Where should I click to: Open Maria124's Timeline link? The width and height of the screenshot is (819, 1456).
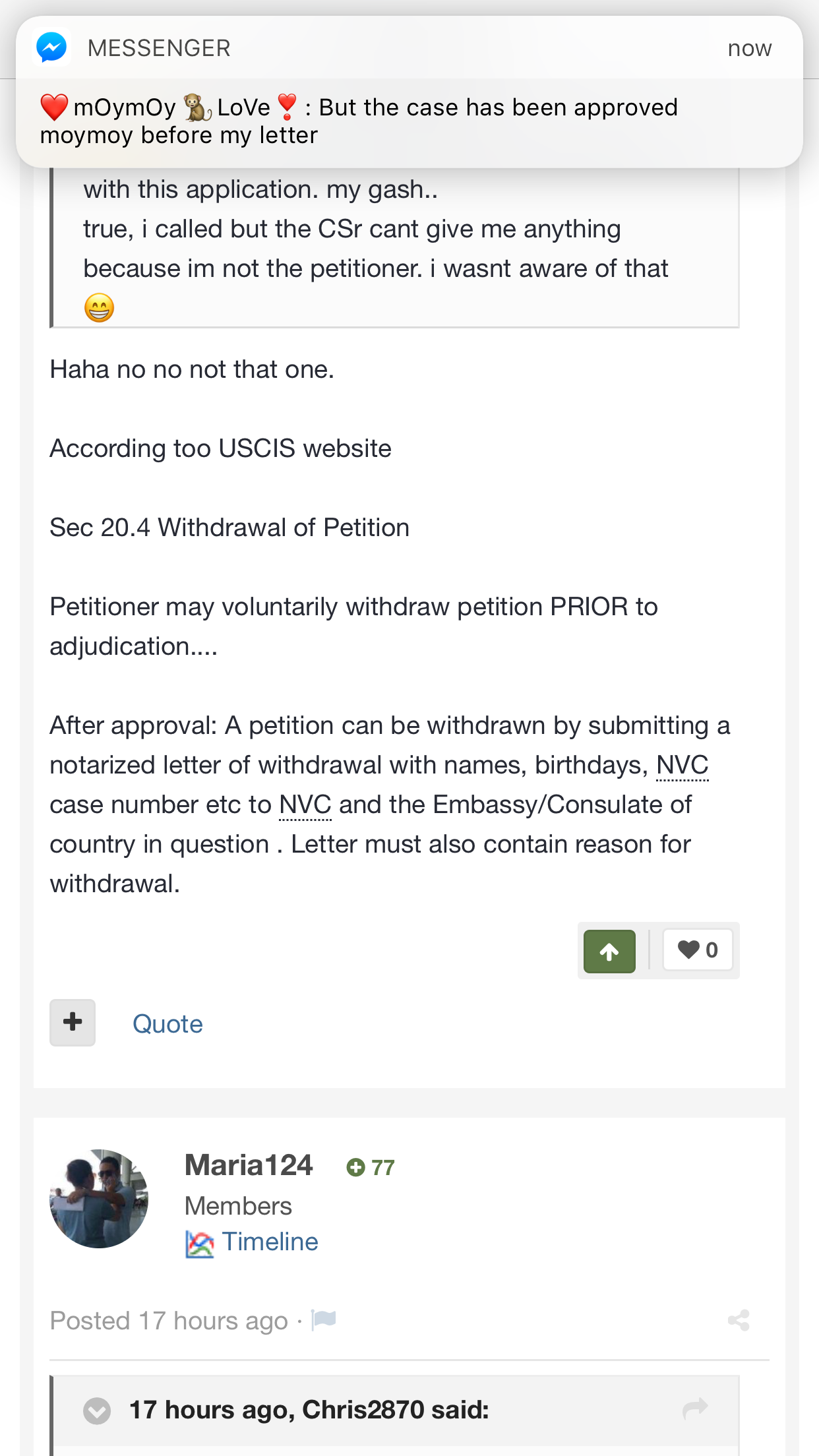tap(270, 1242)
